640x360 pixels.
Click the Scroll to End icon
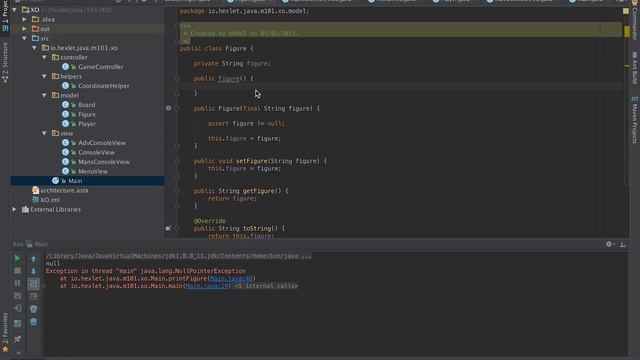click(33, 296)
